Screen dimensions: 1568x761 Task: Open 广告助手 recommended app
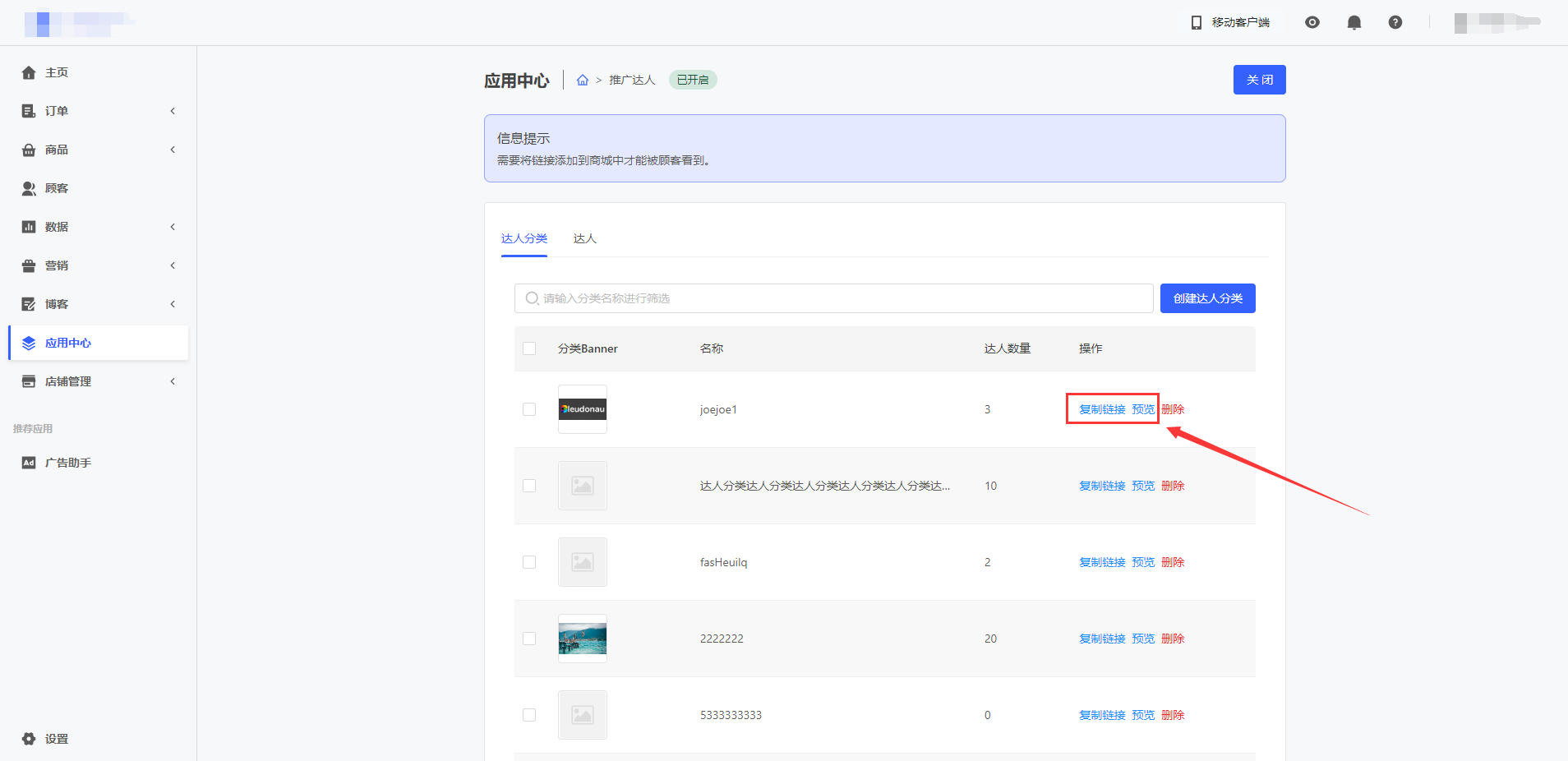pyautogui.click(x=99, y=463)
